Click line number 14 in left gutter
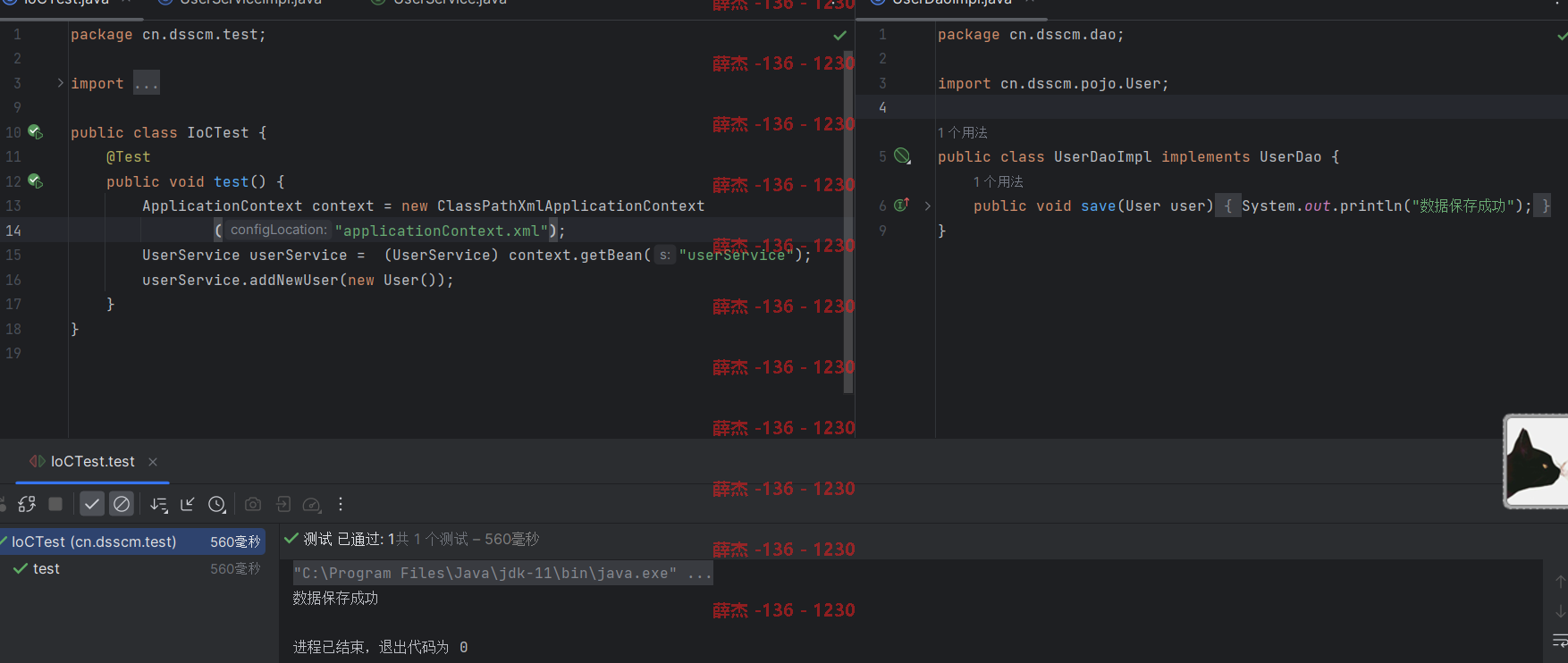Image resolution: width=1568 pixels, height=663 pixels. click(x=13, y=231)
